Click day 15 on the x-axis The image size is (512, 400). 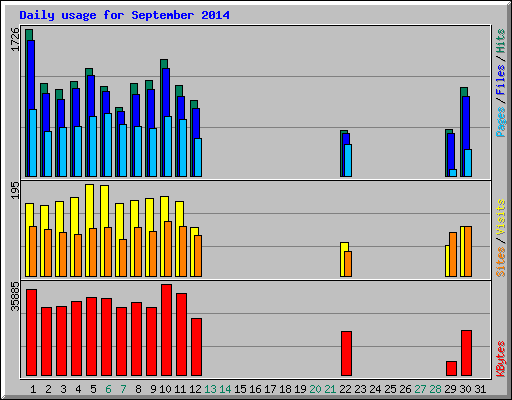pyautogui.click(x=240, y=389)
